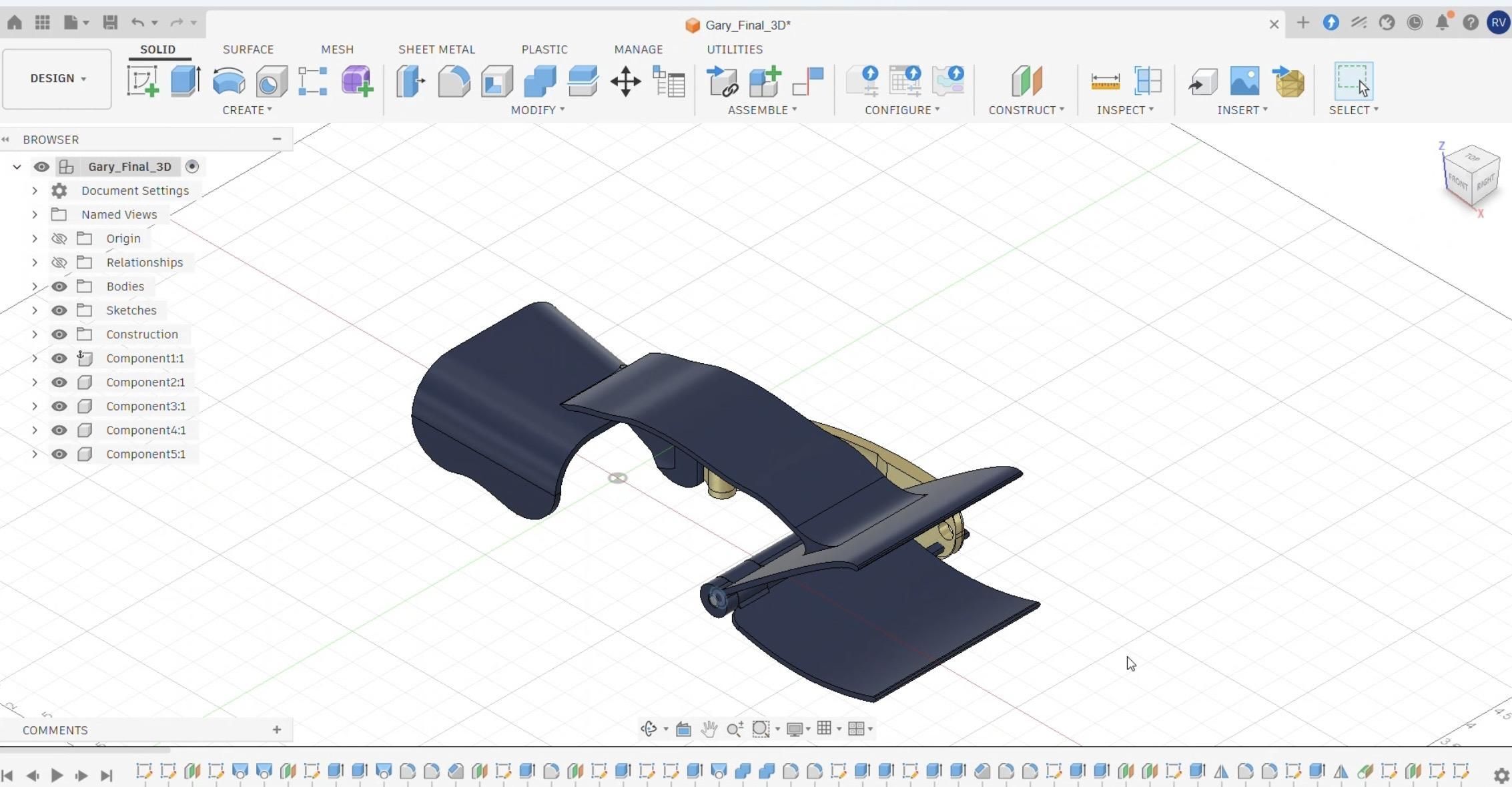Switch to the MANAGE tab
1512x787 pixels.
click(639, 49)
